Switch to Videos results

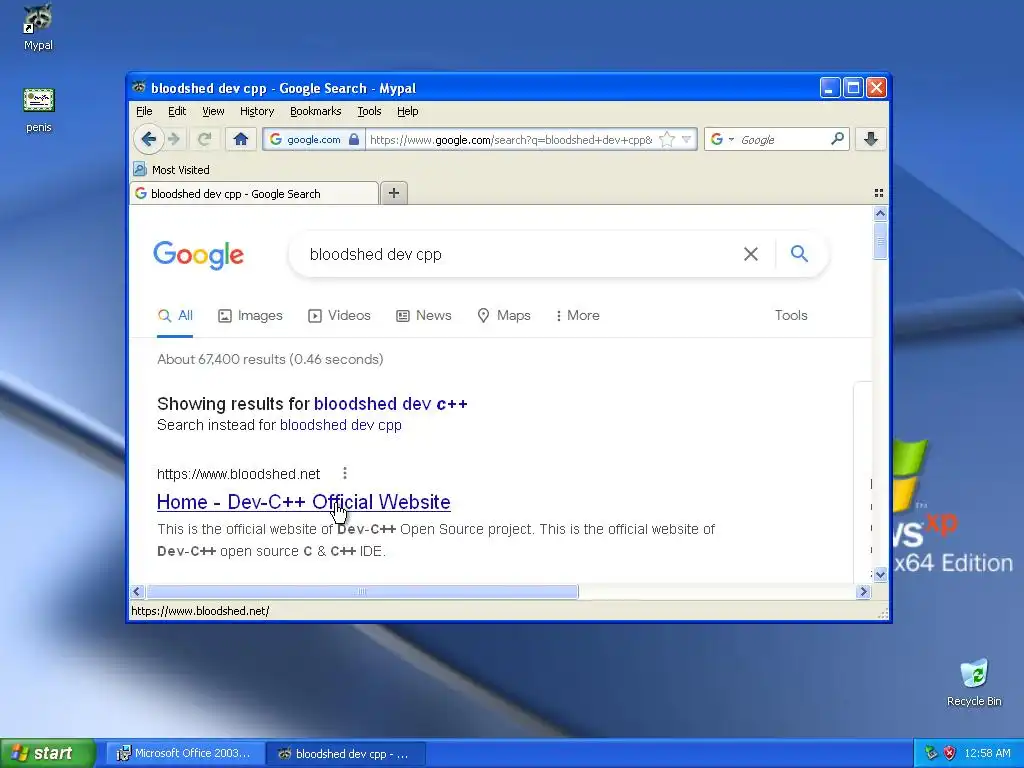(x=339, y=316)
